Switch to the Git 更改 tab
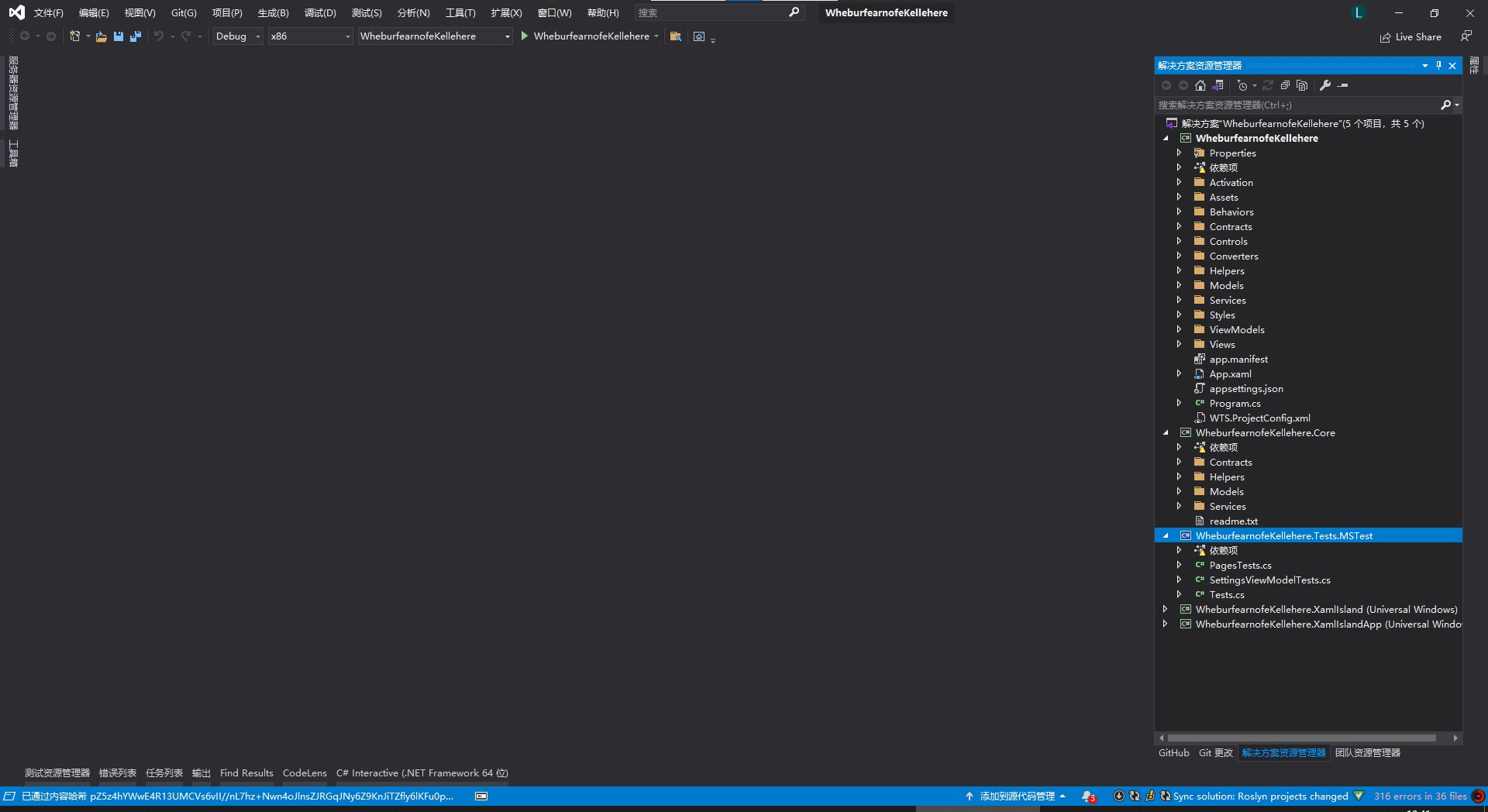The image size is (1488, 812). (x=1215, y=753)
